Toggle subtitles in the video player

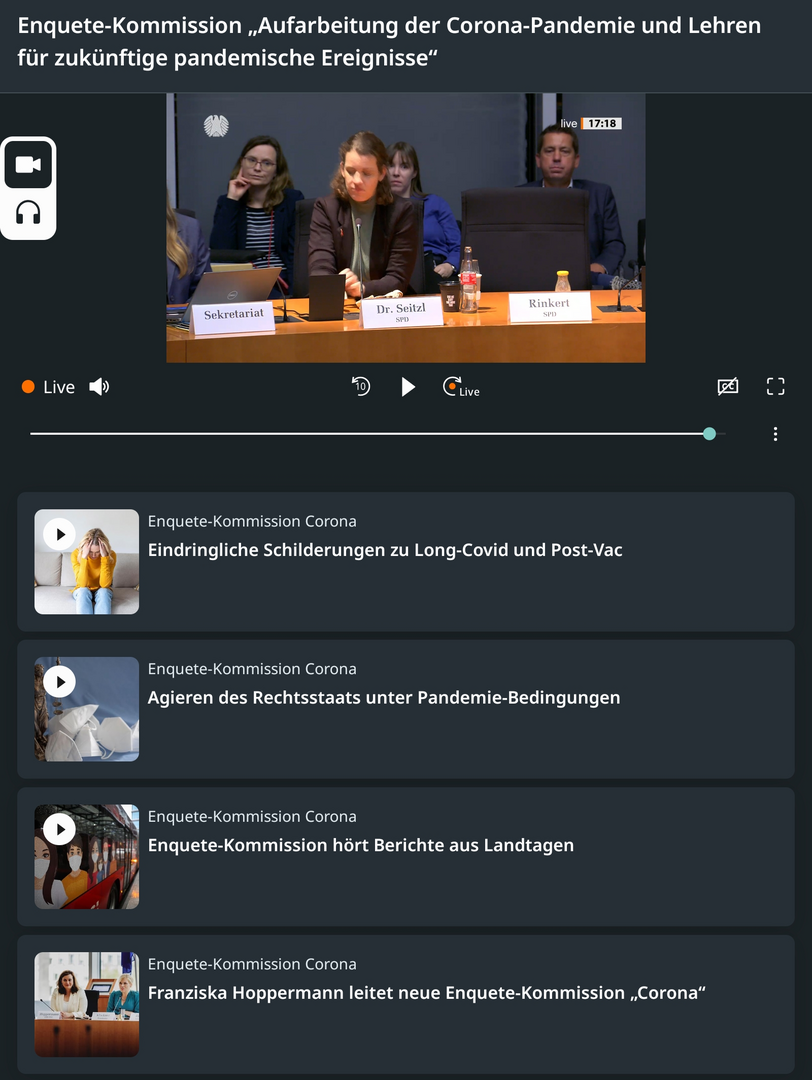tap(728, 387)
